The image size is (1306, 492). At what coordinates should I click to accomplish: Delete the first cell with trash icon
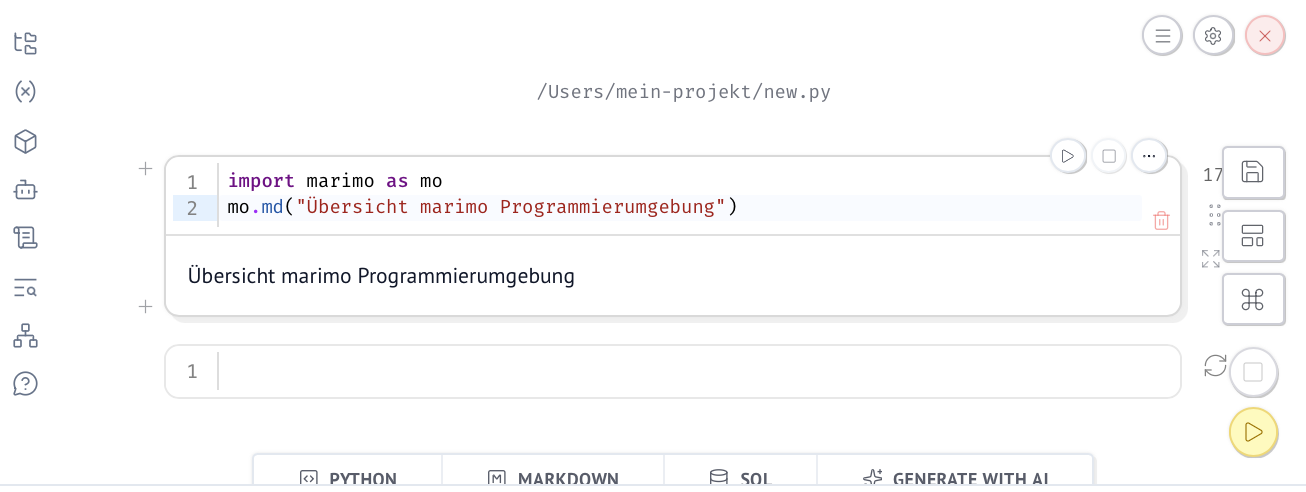pos(1161,221)
